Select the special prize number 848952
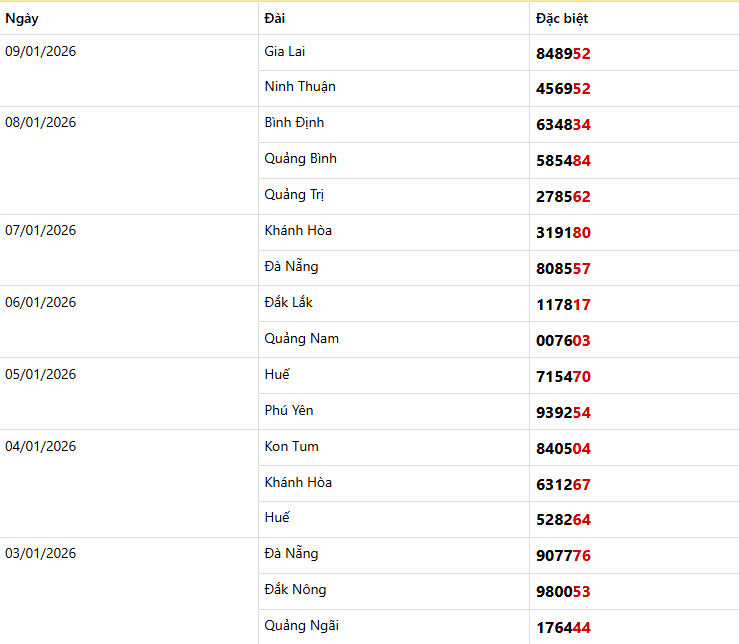 pos(563,53)
